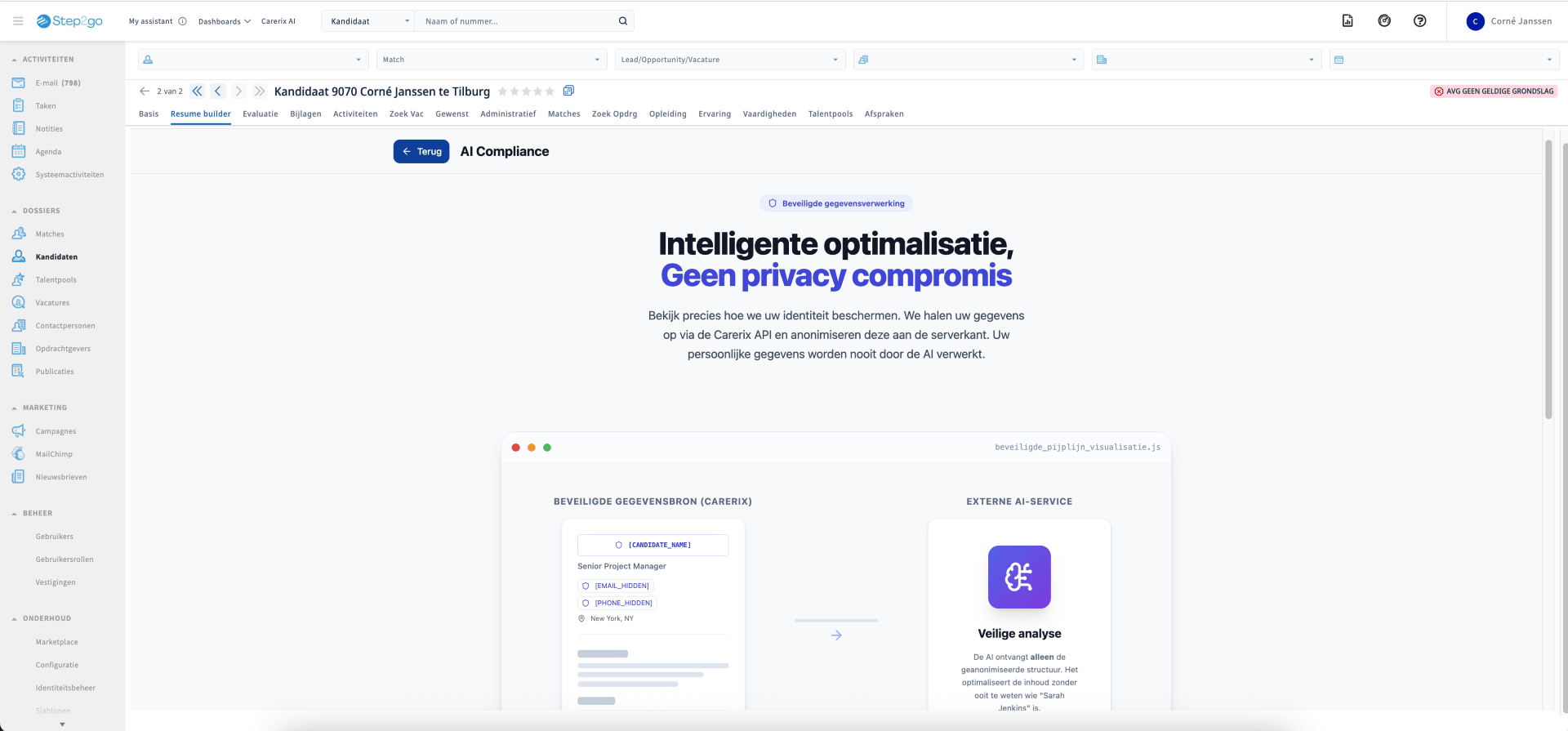Jump to first record double-chevron icon
Image resolution: width=1568 pixels, height=731 pixels.
click(x=197, y=91)
